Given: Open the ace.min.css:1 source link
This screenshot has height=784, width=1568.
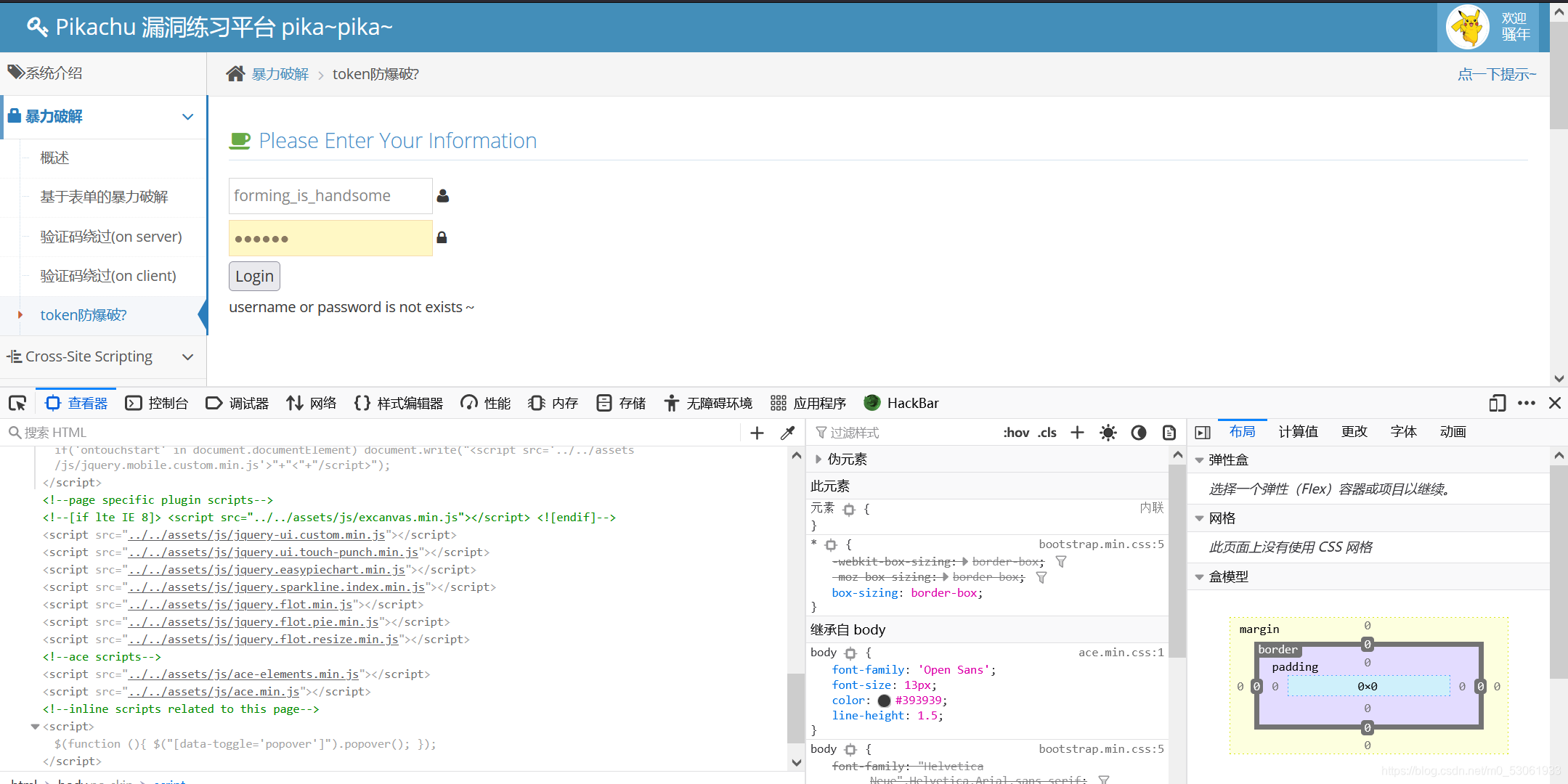Looking at the screenshot, I should click(1121, 653).
